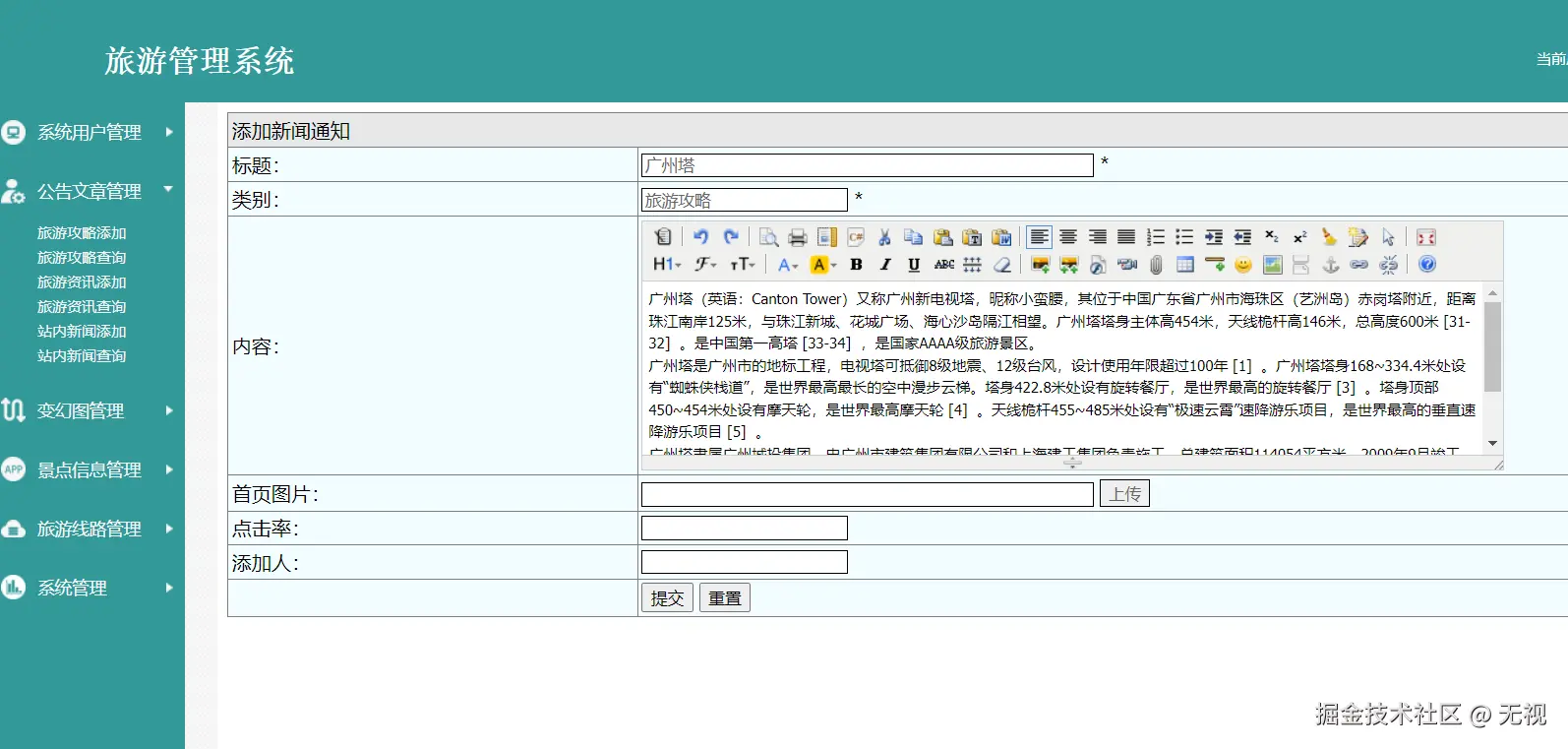
Task: Click the select-all cursor icon
Action: [1388, 236]
